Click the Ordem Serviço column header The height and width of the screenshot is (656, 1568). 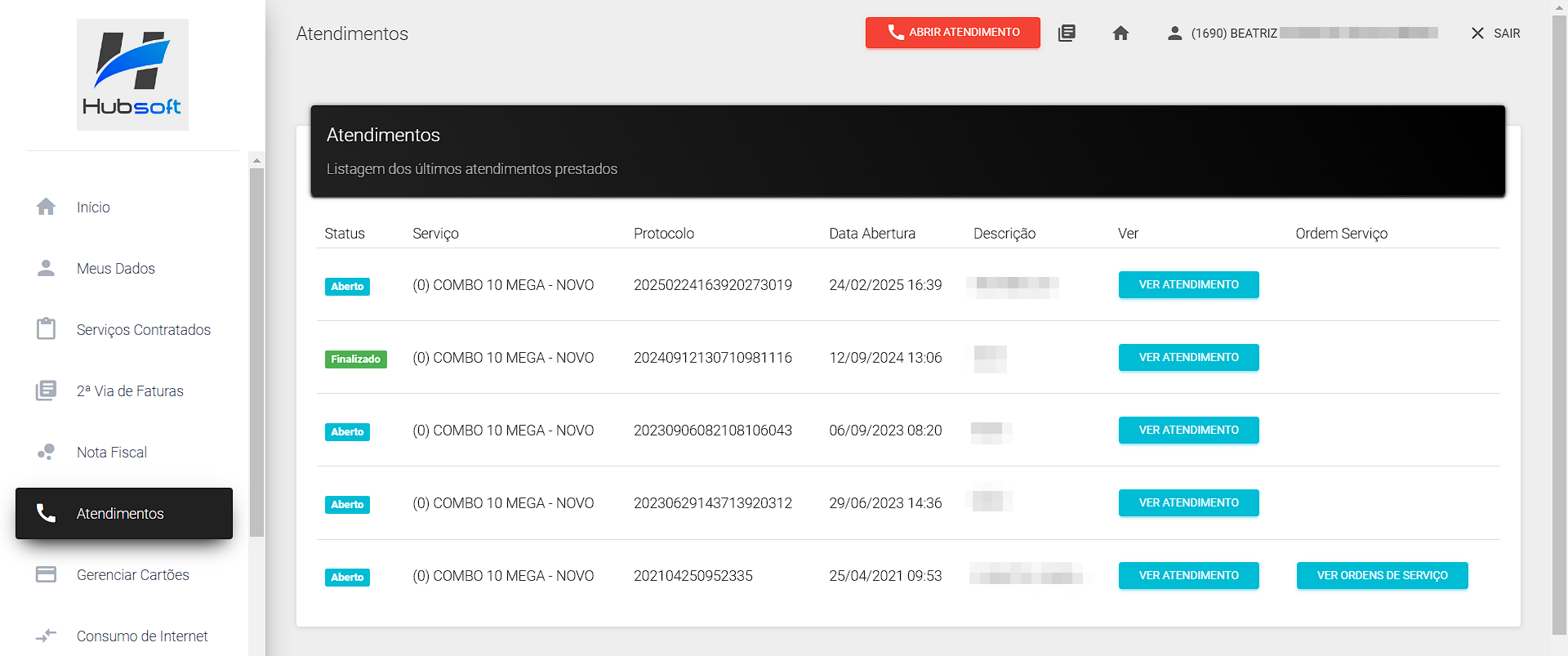tap(1341, 234)
